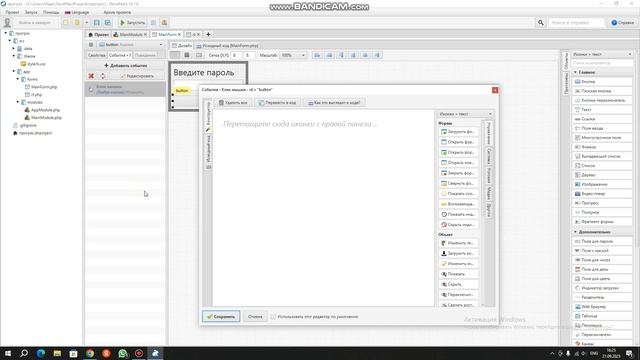Image resolution: width=640 pixels, height=360 pixels.
Task: Switch to Свойства properties tab
Action: (x=96, y=55)
